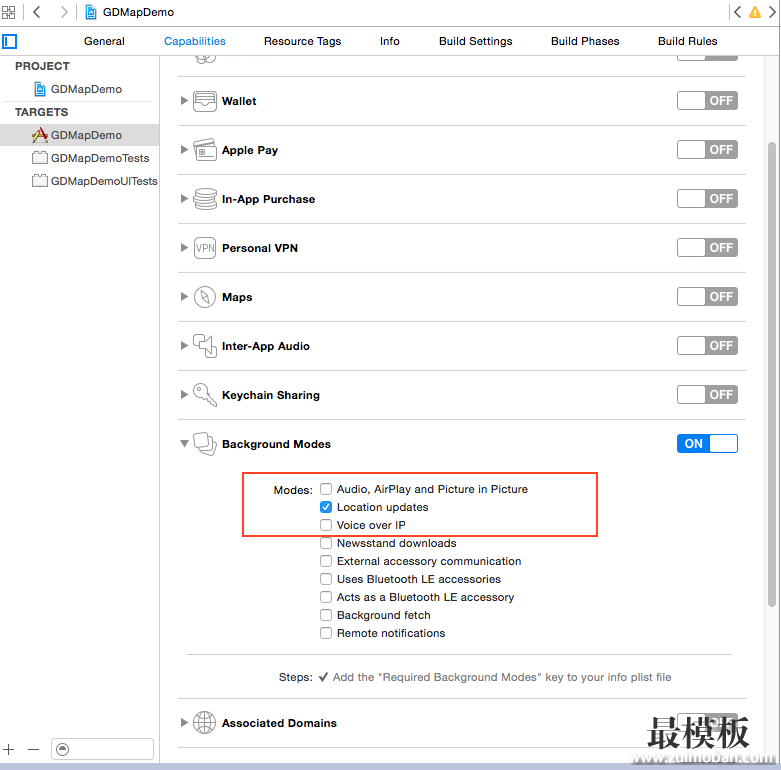The height and width of the screenshot is (770, 781).
Task: Expand the In-App Purchase section
Action: [x=184, y=198]
